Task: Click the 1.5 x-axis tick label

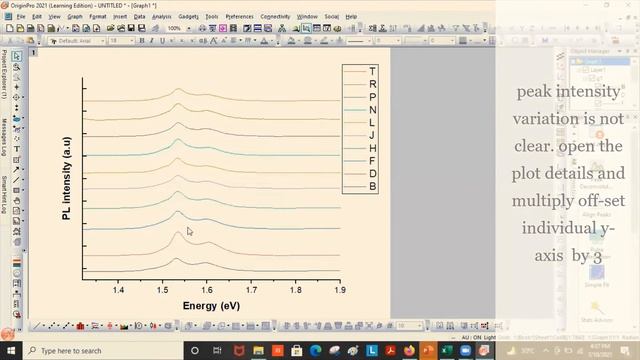Action: (162, 290)
